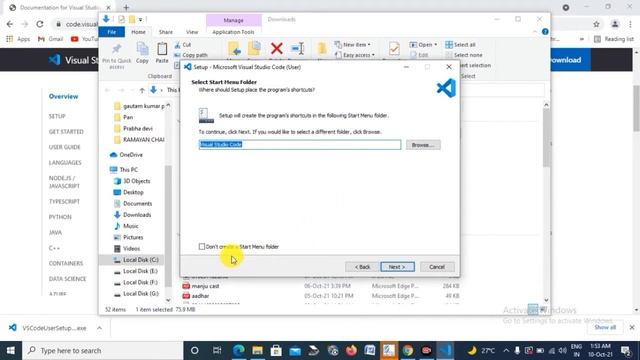The width and height of the screenshot is (640, 360).
Task: Select OneDrive in the navigation pane
Action: tap(127, 155)
